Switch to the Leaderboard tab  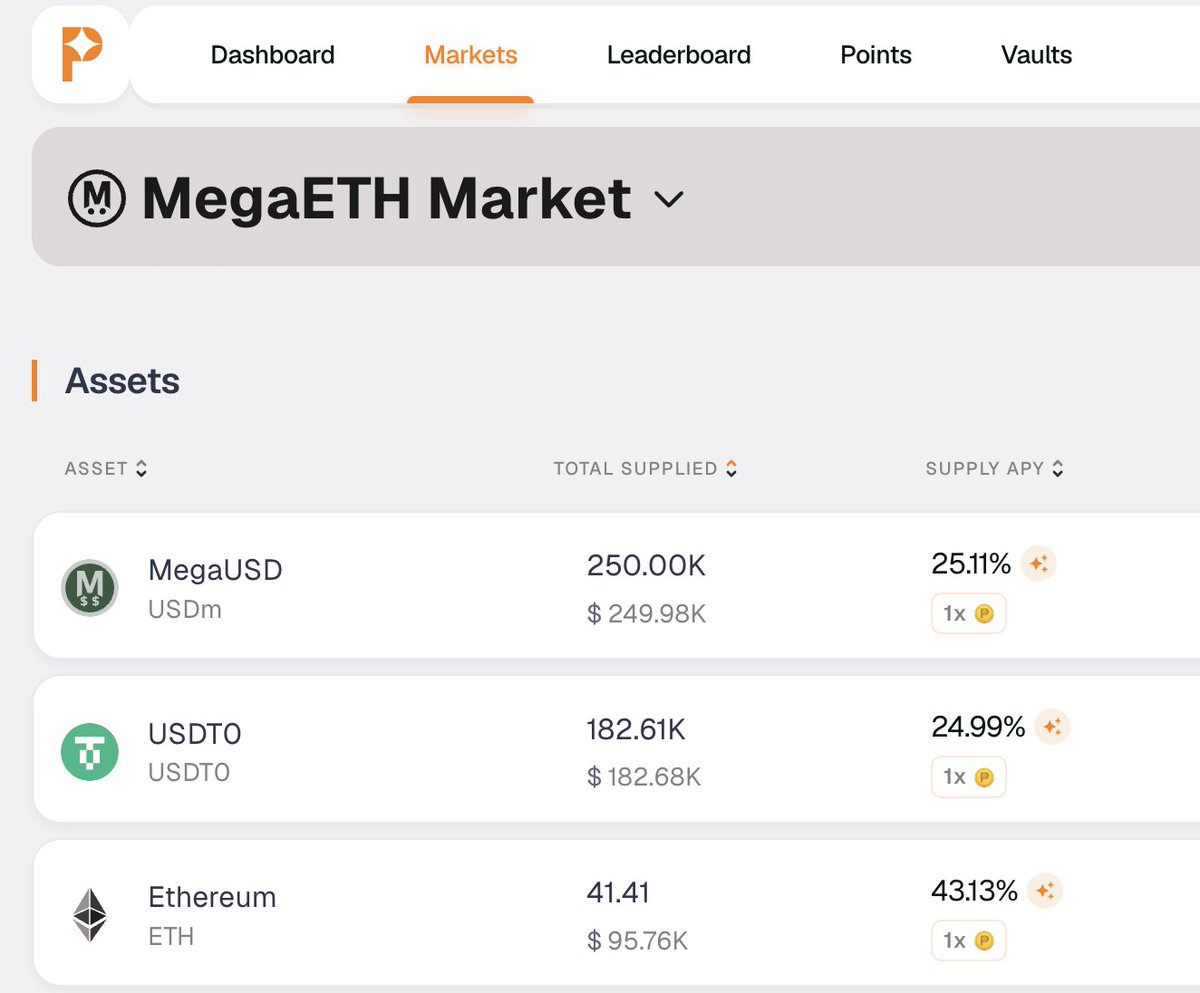click(x=678, y=55)
